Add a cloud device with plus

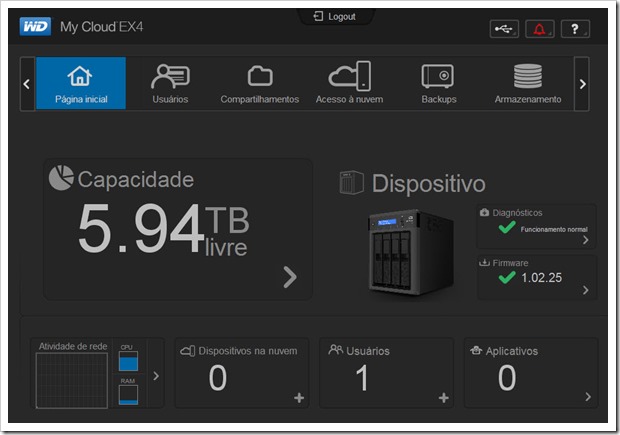point(299,398)
